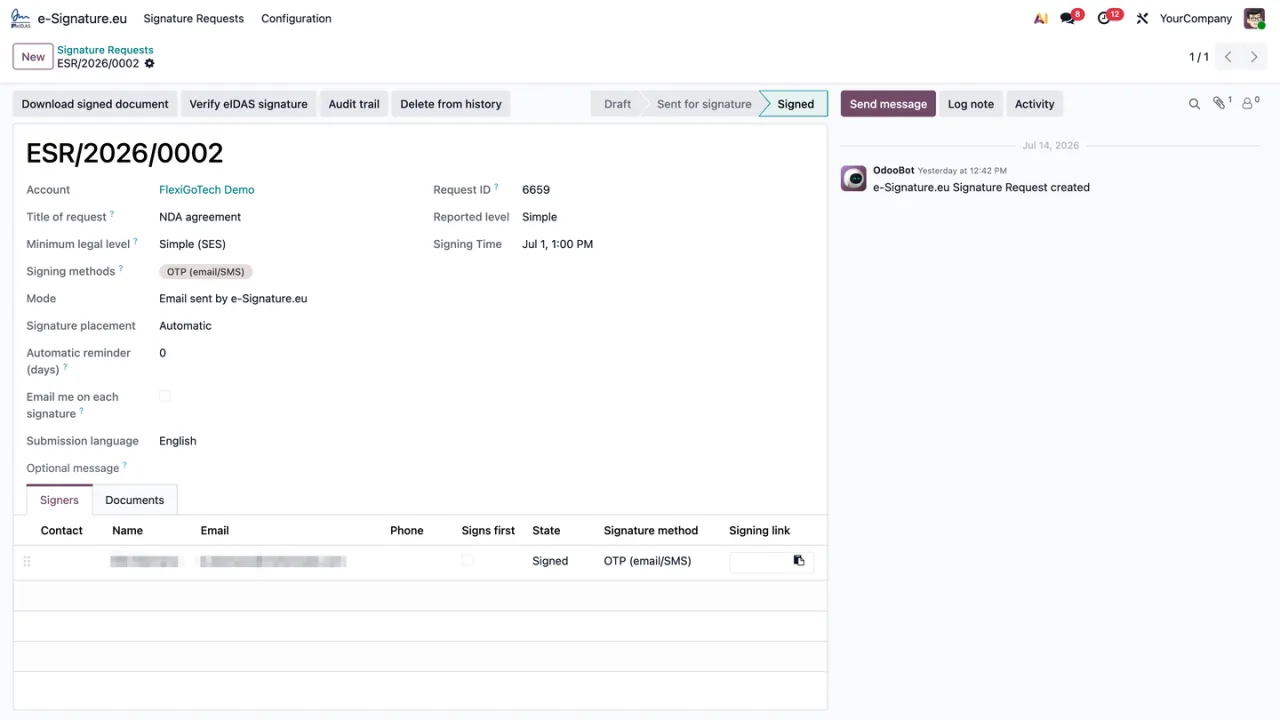Open the AI assistant icon in top bar
1280x720 pixels.
tap(1041, 18)
